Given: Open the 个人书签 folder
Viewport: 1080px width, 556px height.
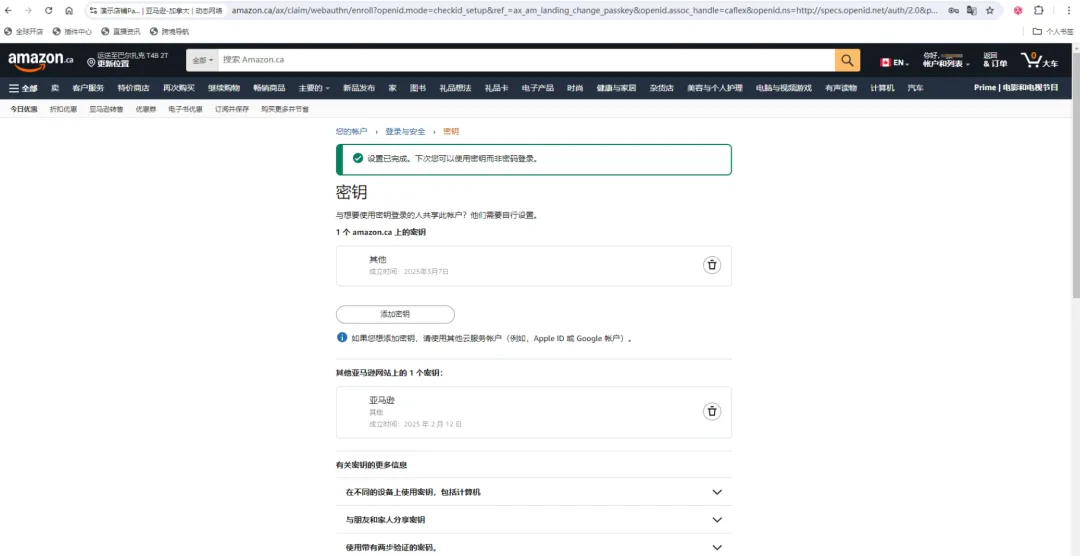Looking at the screenshot, I should tap(1053, 31).
